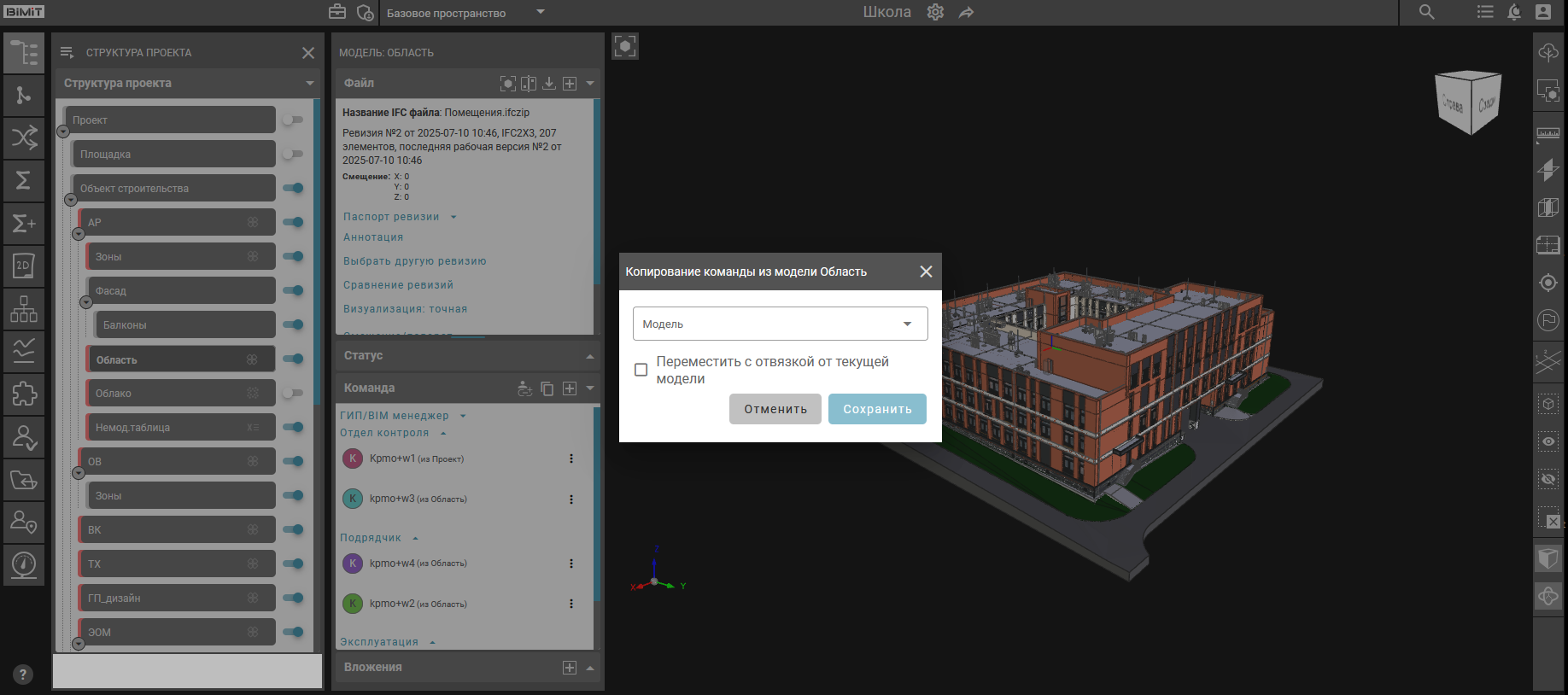Open menu for Kpmo+w1 team member
This screenshot has width=1568, height=695.
click(x=571, y=458)
